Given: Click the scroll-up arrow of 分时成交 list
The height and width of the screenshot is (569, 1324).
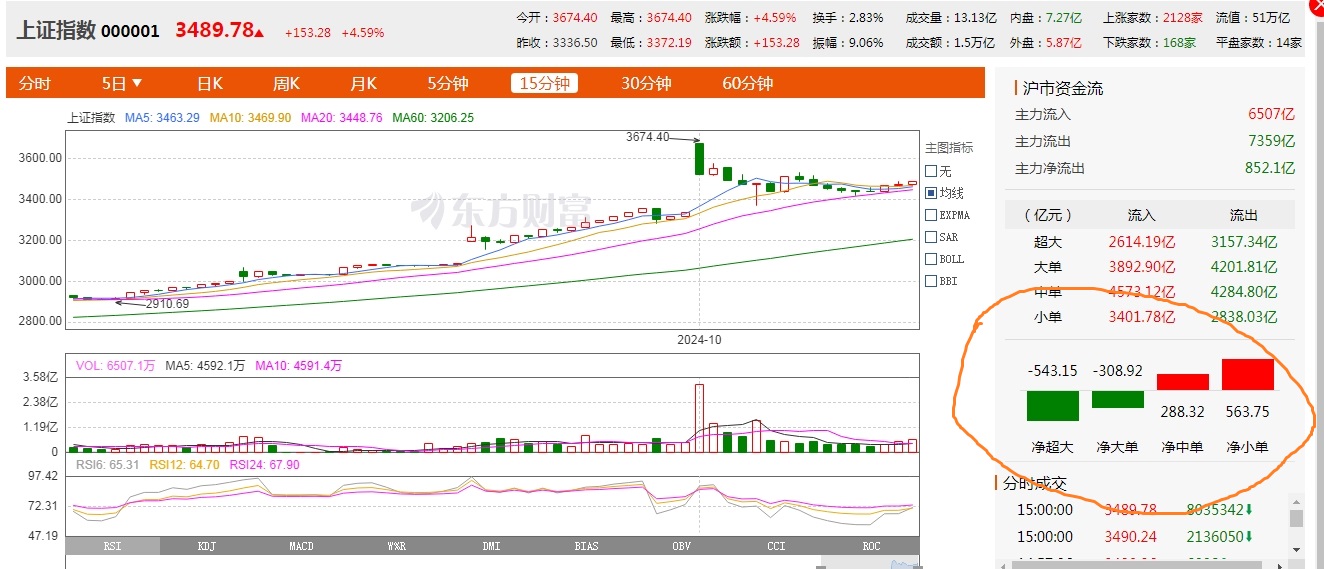Looking at the screenshot, I should pos(1296,503).
